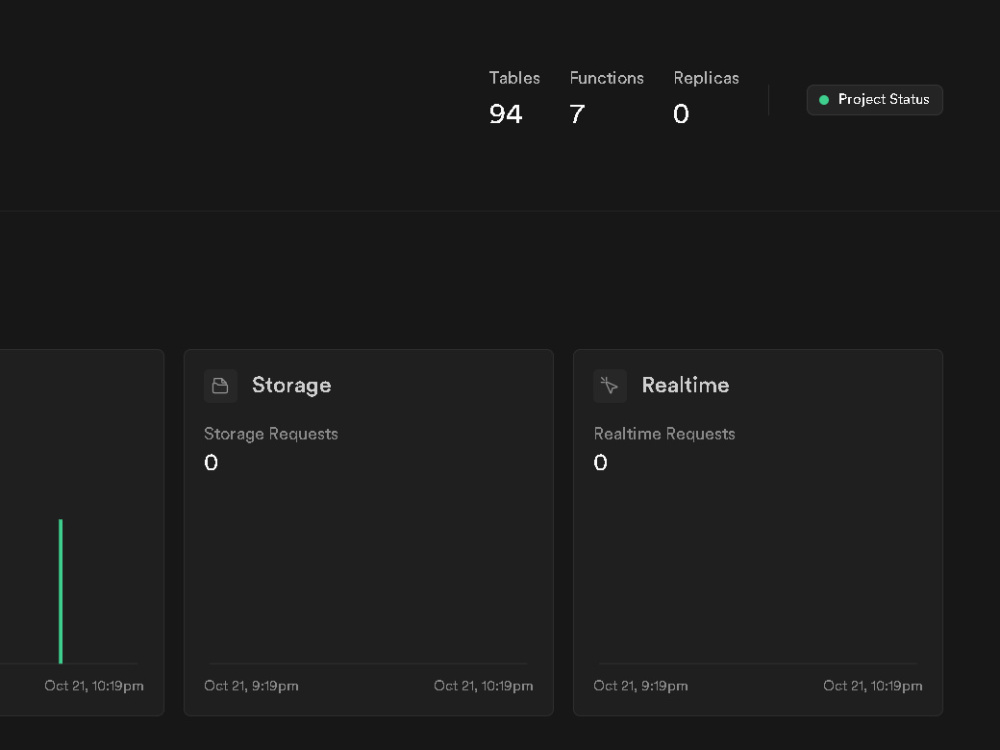Screen dimensions: 1000x750
Task: Click leftmost chart end time Oct 21, 10:19pm
Action: point(94,686)
